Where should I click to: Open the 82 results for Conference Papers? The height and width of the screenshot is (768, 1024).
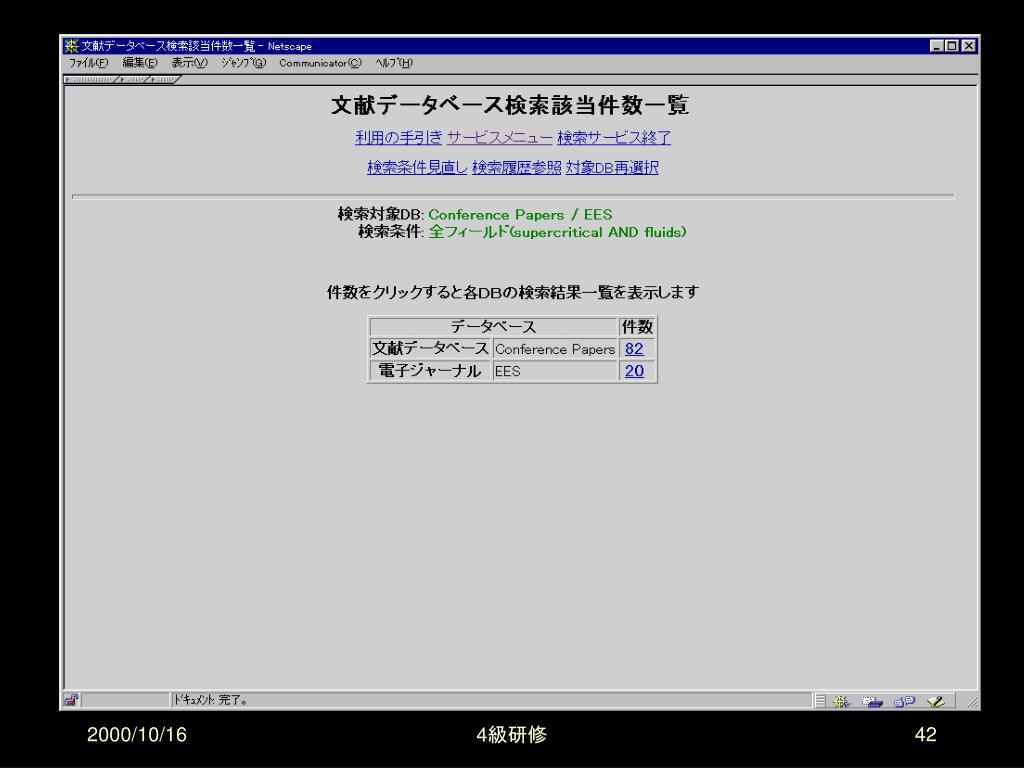coord(634,349)
